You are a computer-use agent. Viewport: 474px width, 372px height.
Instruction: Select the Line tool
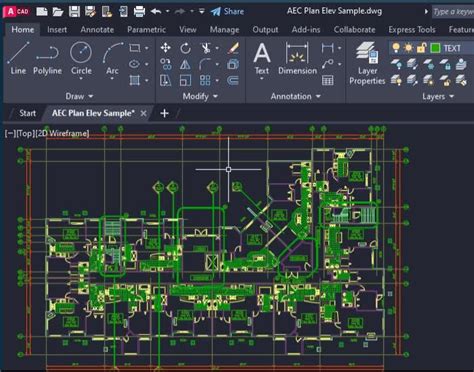coord(18,58)
